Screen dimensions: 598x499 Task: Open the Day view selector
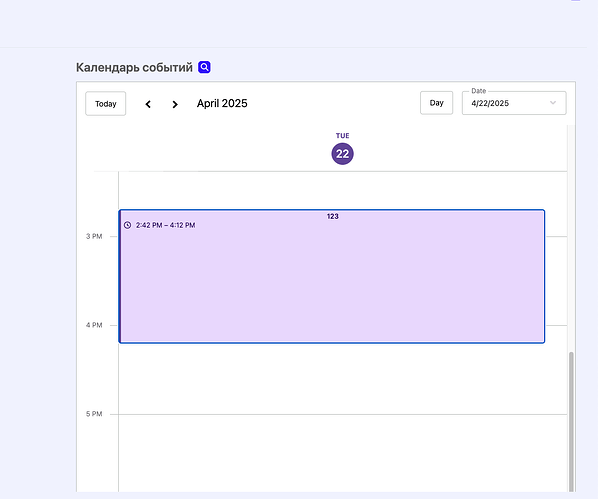point(436,103)
